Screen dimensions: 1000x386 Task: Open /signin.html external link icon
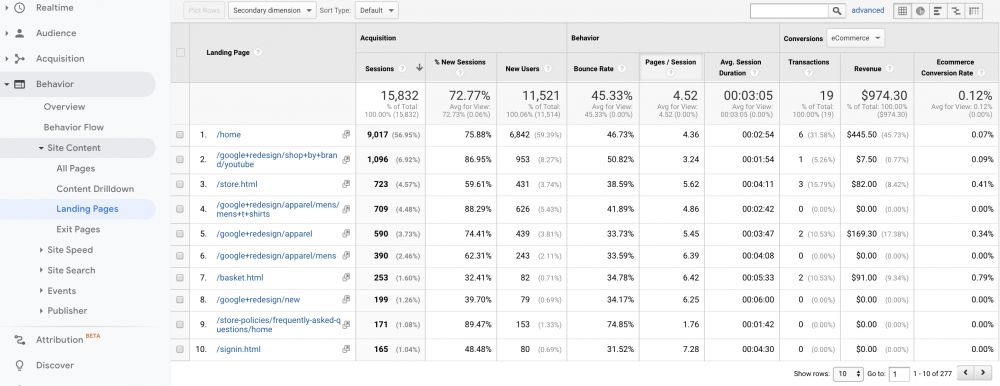346,349
